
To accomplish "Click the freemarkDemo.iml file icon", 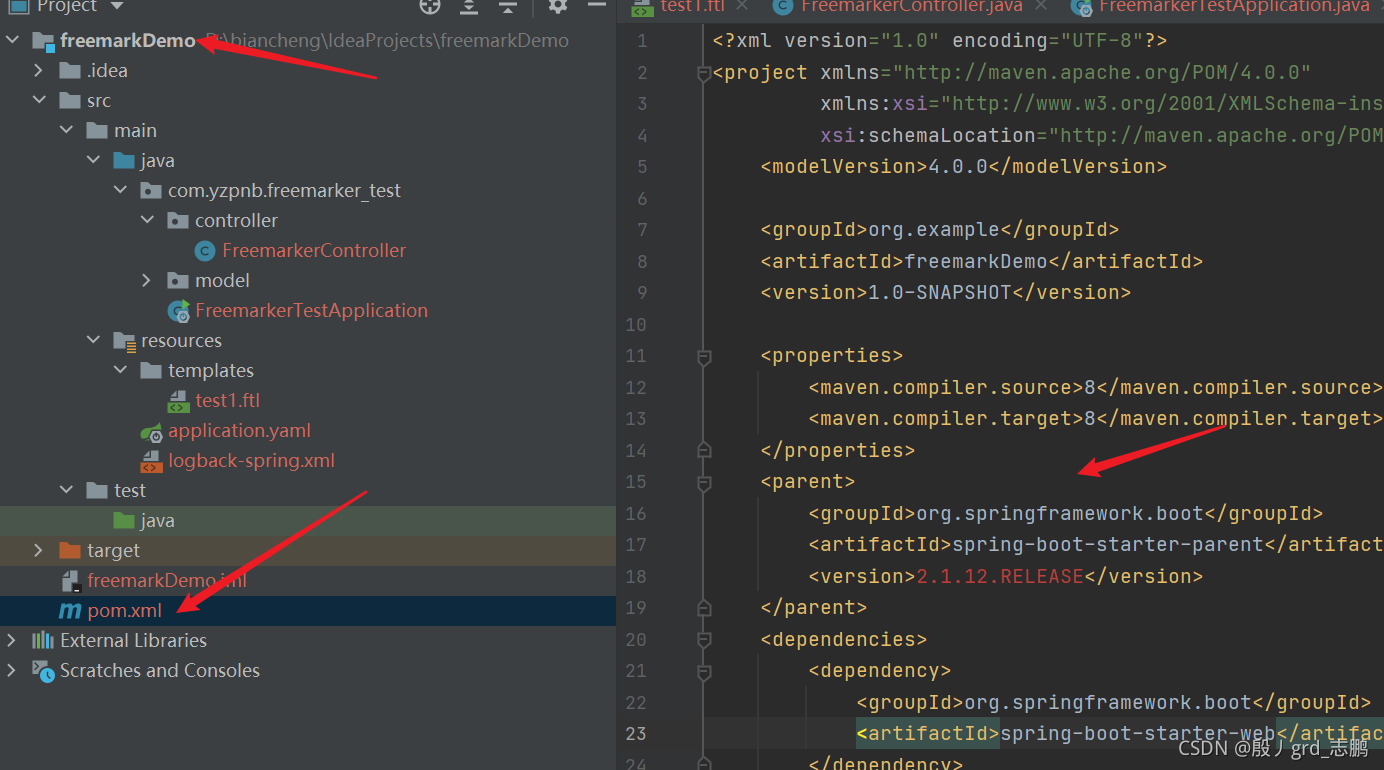I will [70, 581].
